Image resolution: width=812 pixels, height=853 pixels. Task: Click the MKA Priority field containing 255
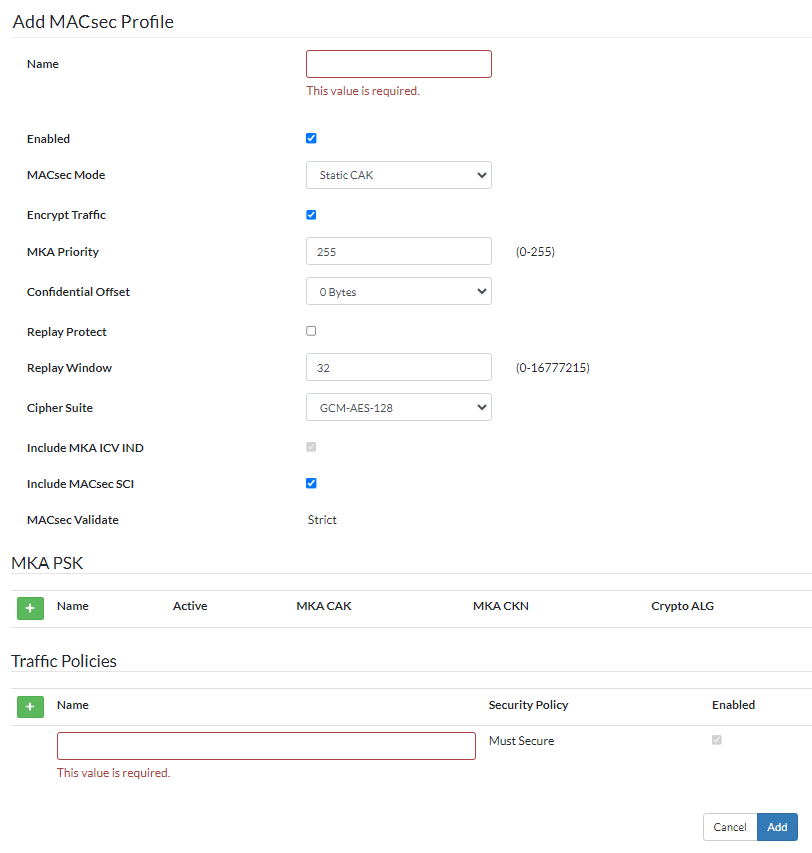point(398,251)
